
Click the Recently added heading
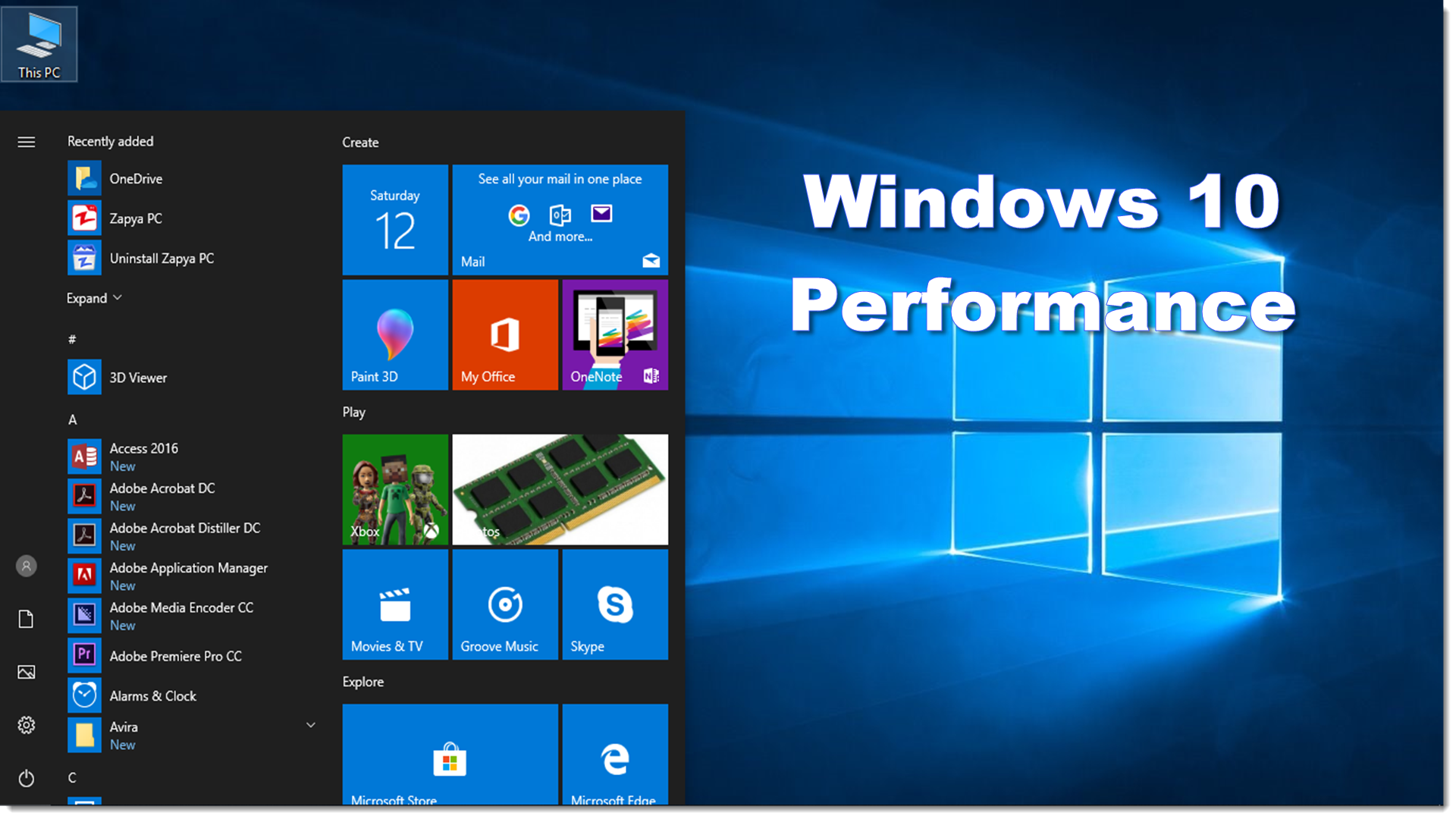tap(111, 142)
